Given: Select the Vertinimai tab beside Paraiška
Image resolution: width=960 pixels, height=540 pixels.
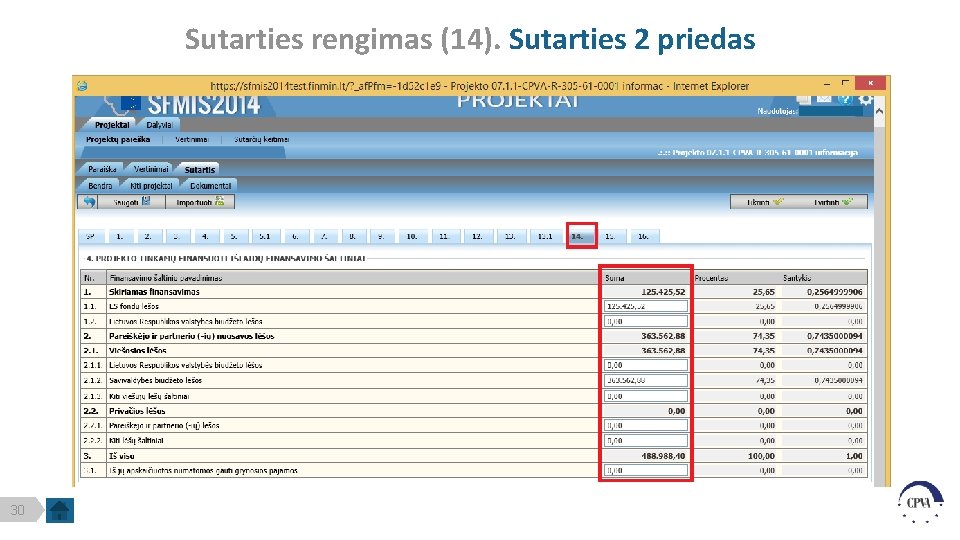Looking at the screenshot, I should point(151,169).
